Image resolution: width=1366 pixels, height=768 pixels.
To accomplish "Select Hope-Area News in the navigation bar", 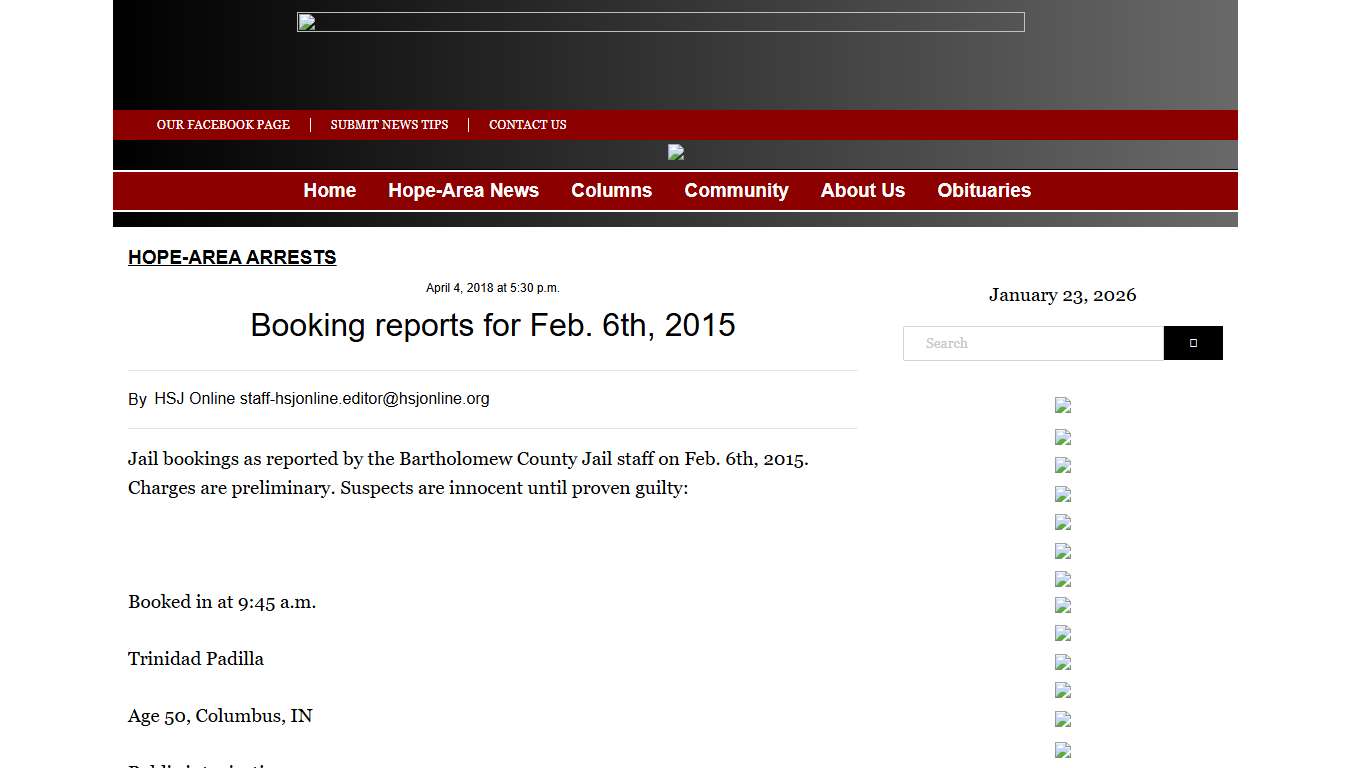I will pos(463,190).
